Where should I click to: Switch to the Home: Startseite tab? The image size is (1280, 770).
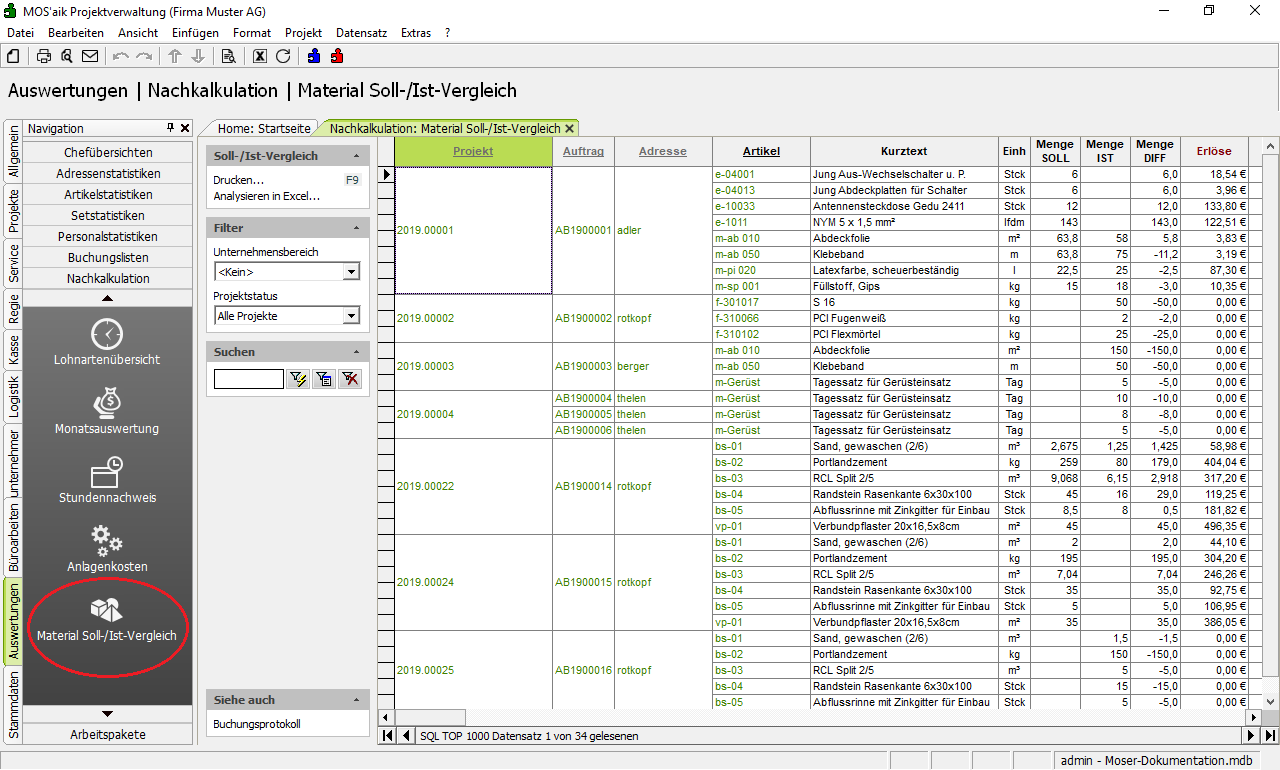[x=265, y=128]
